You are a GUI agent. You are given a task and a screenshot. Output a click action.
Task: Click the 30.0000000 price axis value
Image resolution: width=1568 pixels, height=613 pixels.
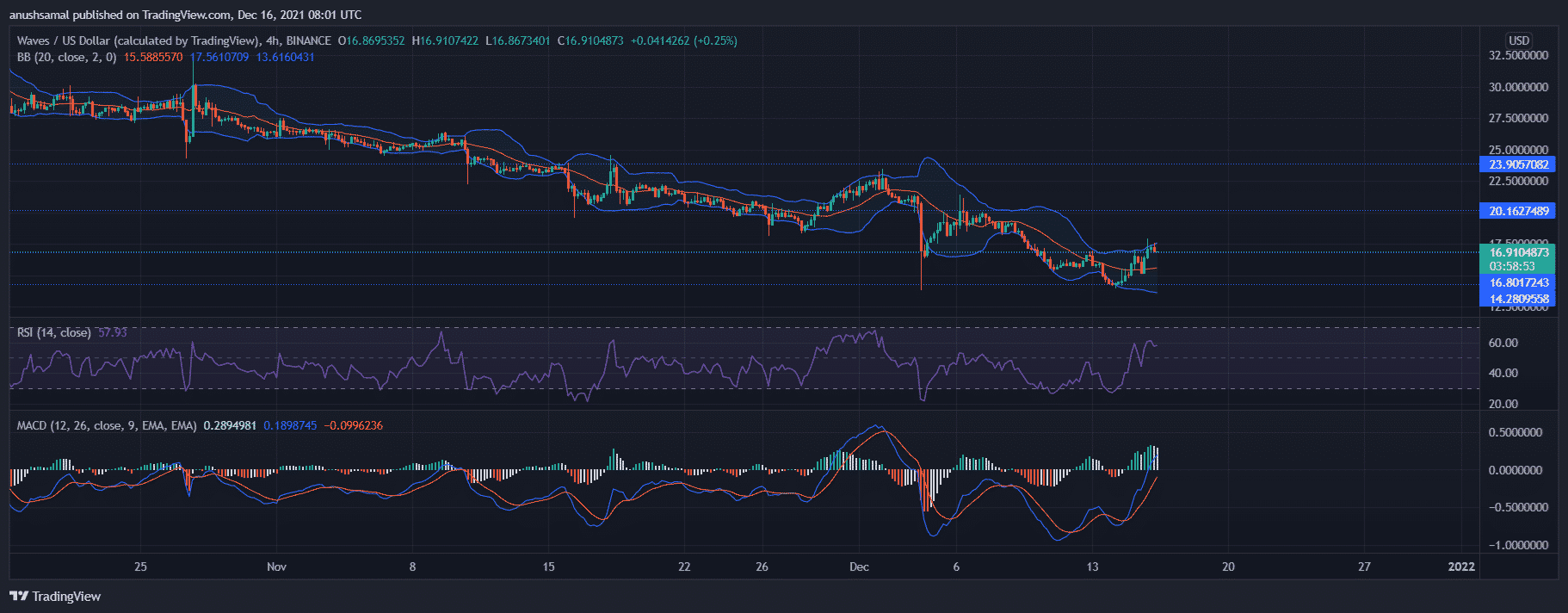(1518, 87)
